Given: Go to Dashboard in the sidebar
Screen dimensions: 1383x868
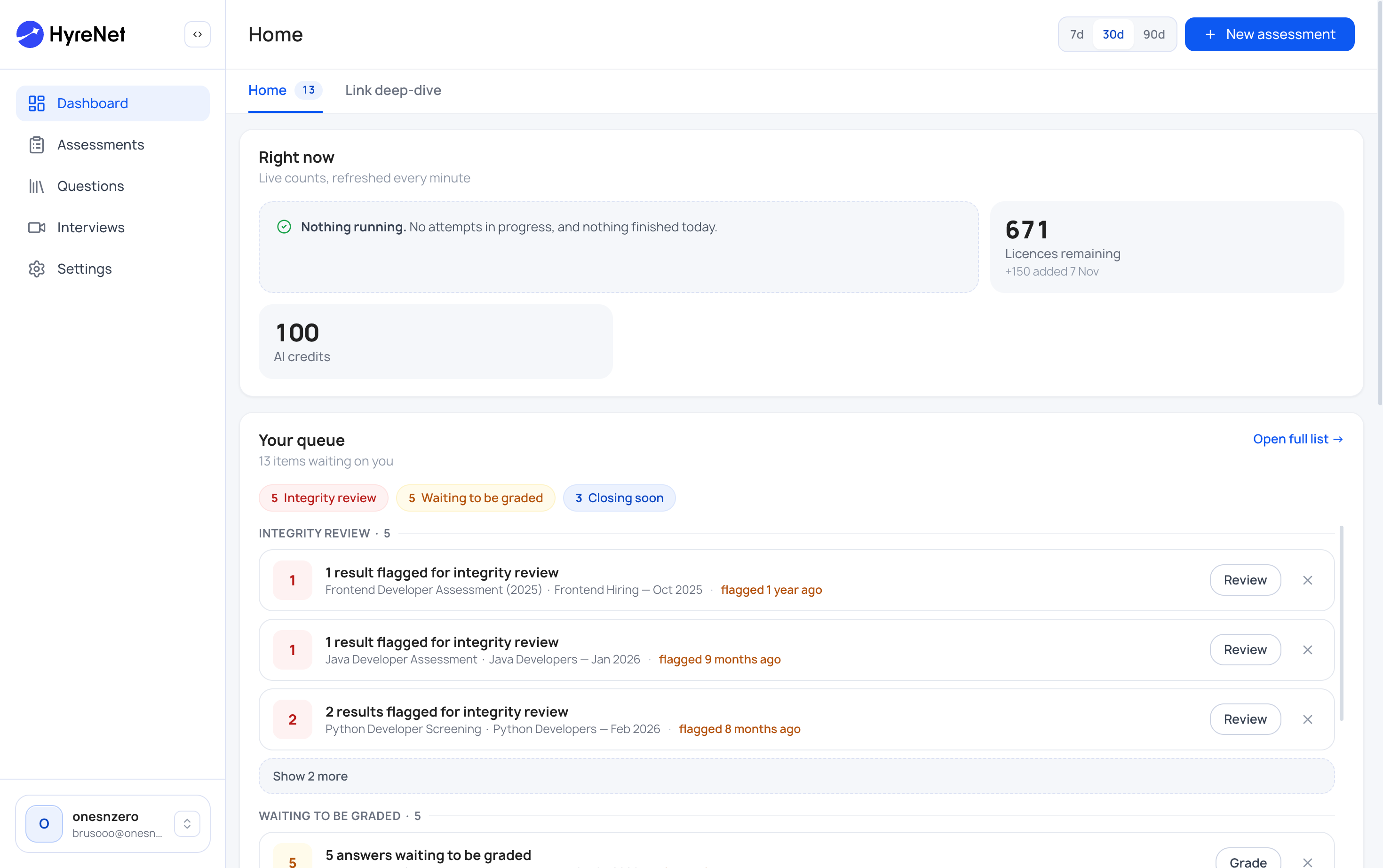Looking at the screenshot, I should tap(112, 103).
